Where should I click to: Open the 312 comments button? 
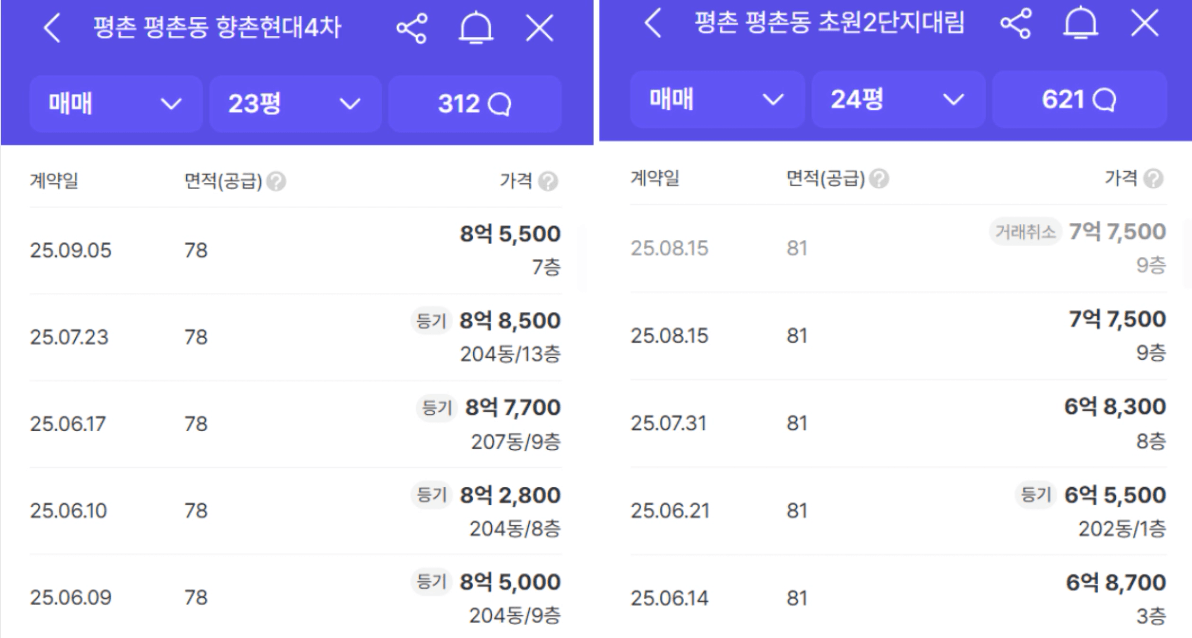[x=474, y=103]
